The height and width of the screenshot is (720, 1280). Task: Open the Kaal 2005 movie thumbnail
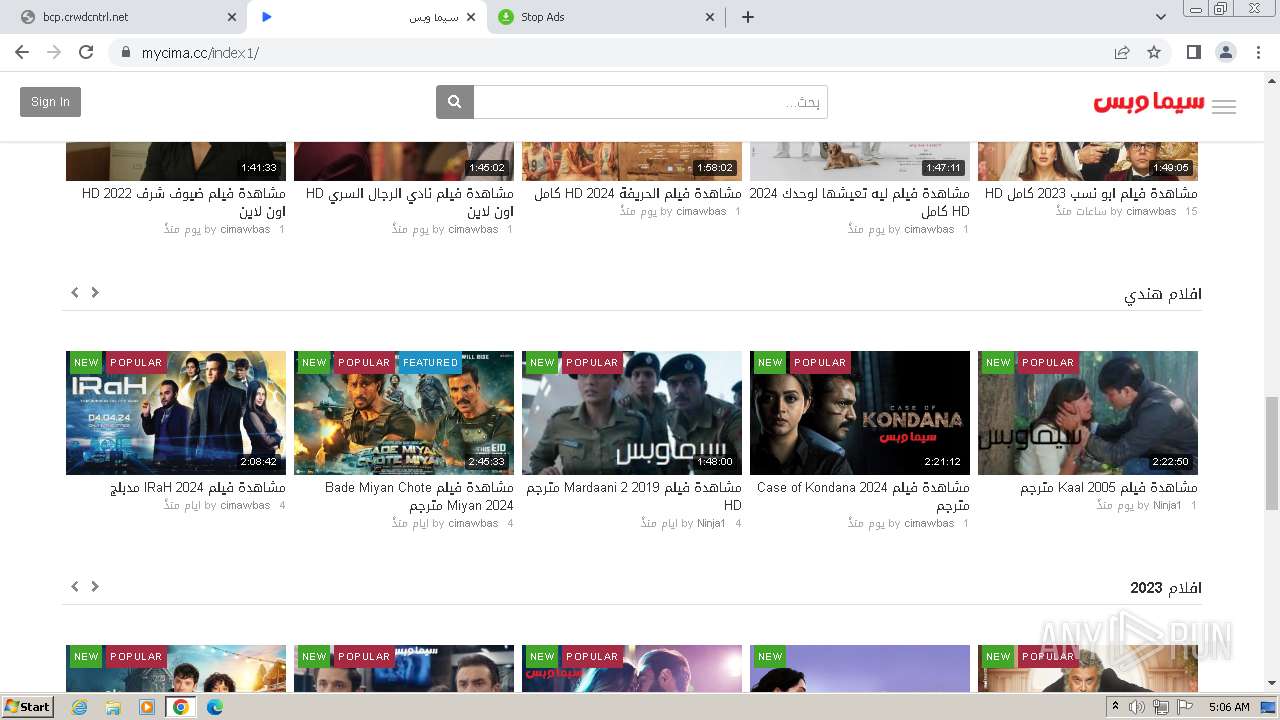pyautogui.click(x=1088, y=413)
